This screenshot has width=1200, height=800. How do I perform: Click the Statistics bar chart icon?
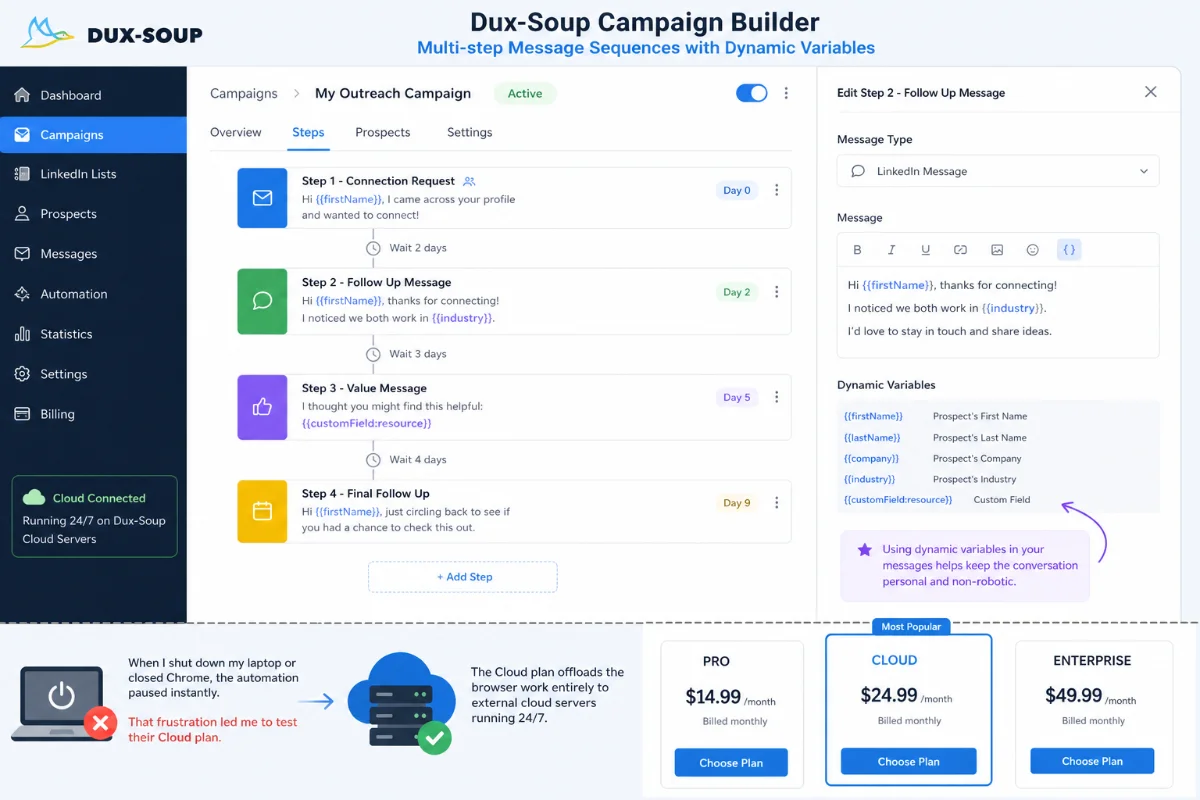pyautogui.click(x=22, y=334)
